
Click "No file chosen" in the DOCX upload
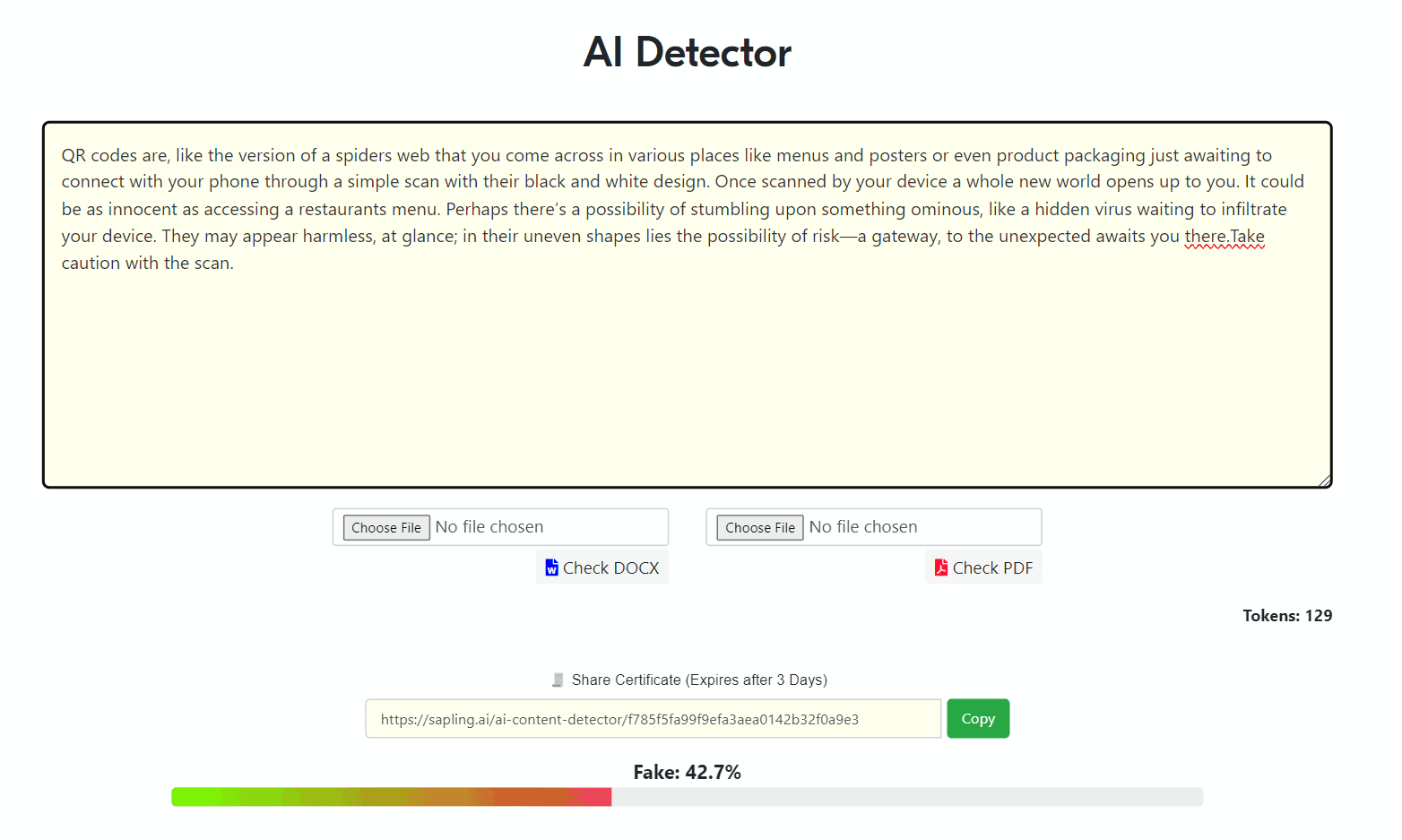[x=489, y=527]
